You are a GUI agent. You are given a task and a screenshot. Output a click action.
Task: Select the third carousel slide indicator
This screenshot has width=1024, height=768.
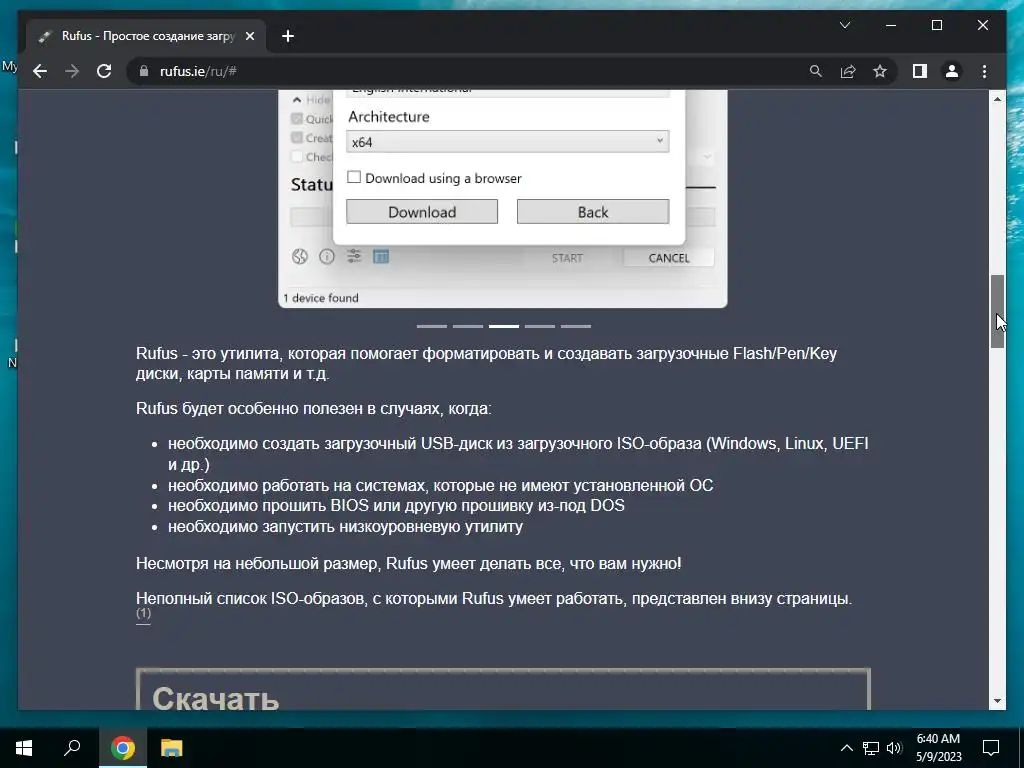click(504, 326)
